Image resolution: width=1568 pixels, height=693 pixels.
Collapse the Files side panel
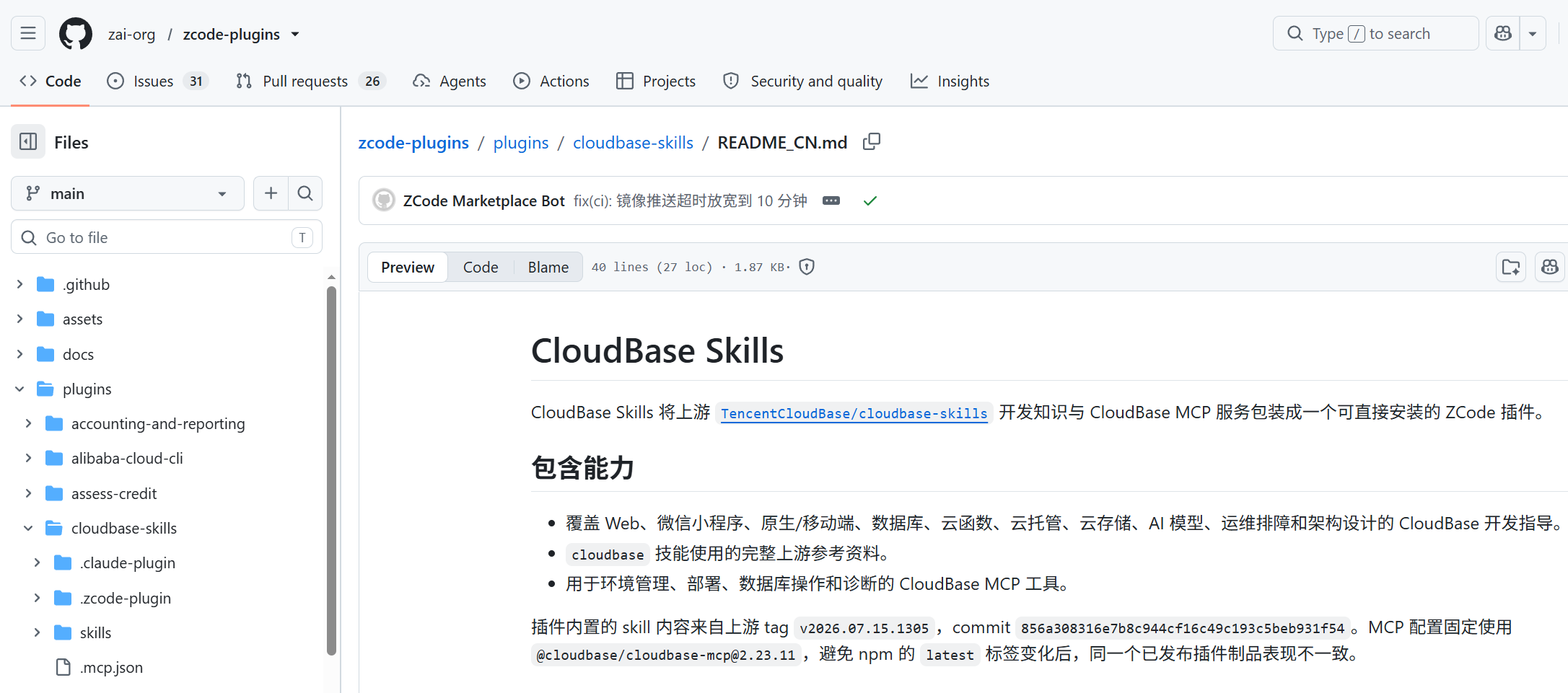28,142
